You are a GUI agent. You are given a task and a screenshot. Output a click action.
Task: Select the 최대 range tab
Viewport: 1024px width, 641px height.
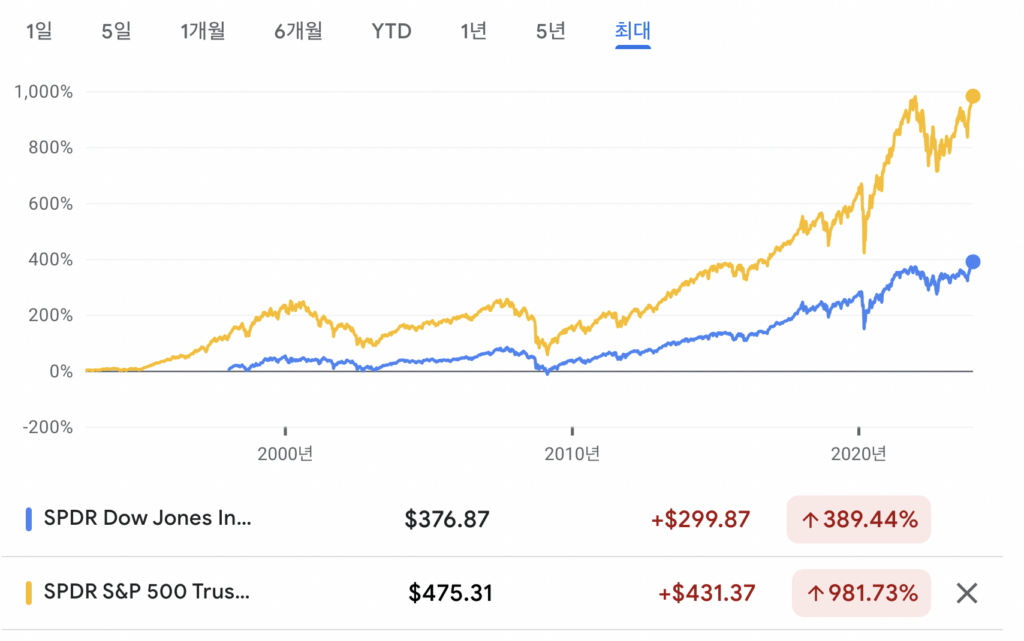[632, 31]
